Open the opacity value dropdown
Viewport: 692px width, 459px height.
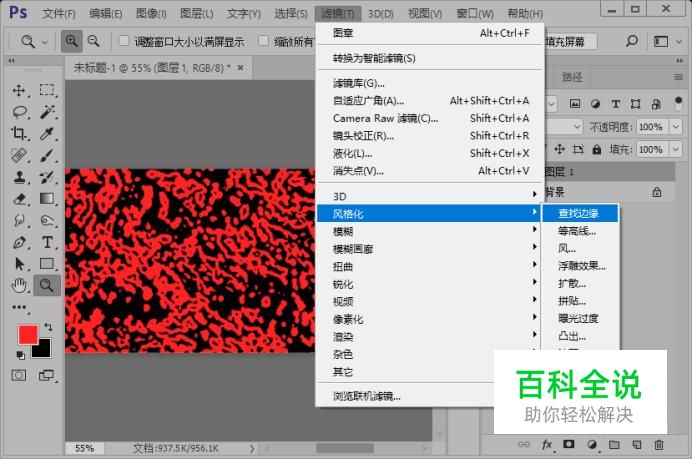(676, 127)
